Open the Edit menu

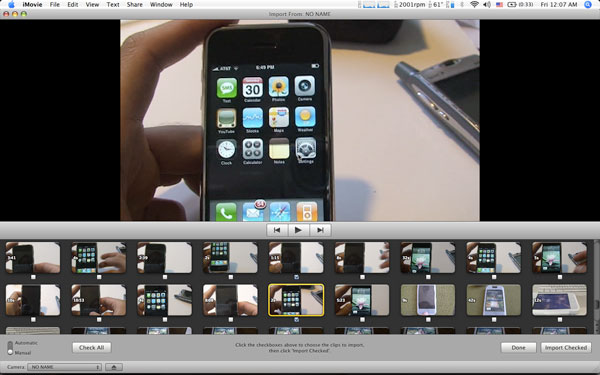[73, 5]
